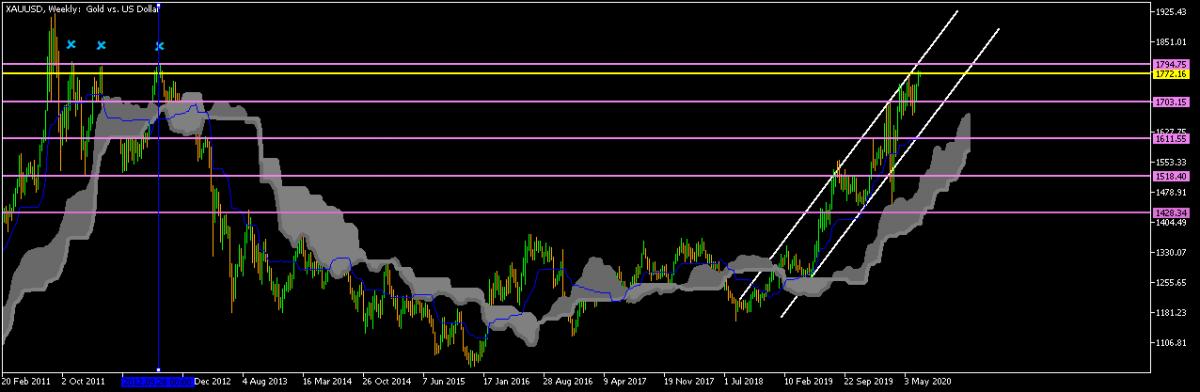
Task: Click the first blue X marker
Action: click(71, 45)
